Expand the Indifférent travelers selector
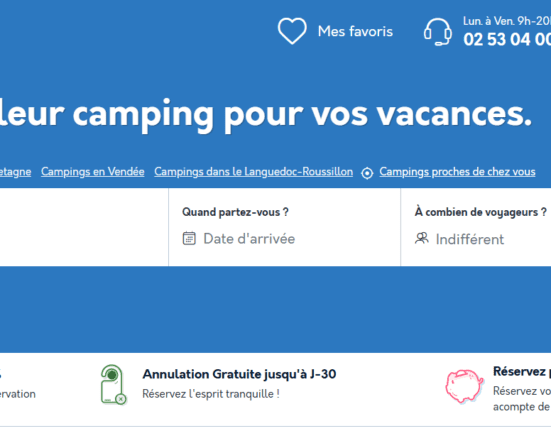 pyautogui.click(x=470, y=239)
